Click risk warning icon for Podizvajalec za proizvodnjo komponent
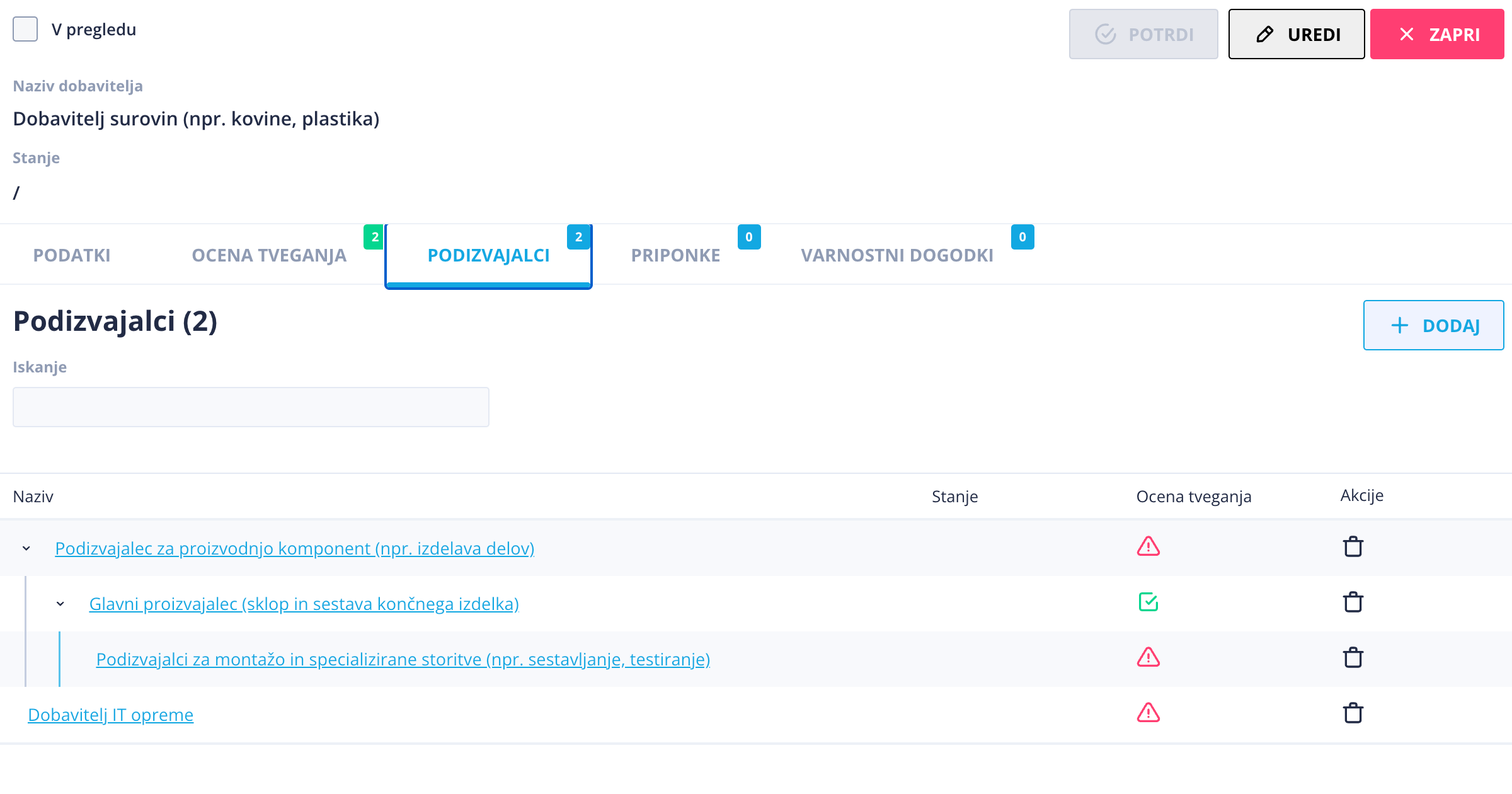 (1148, 546)
